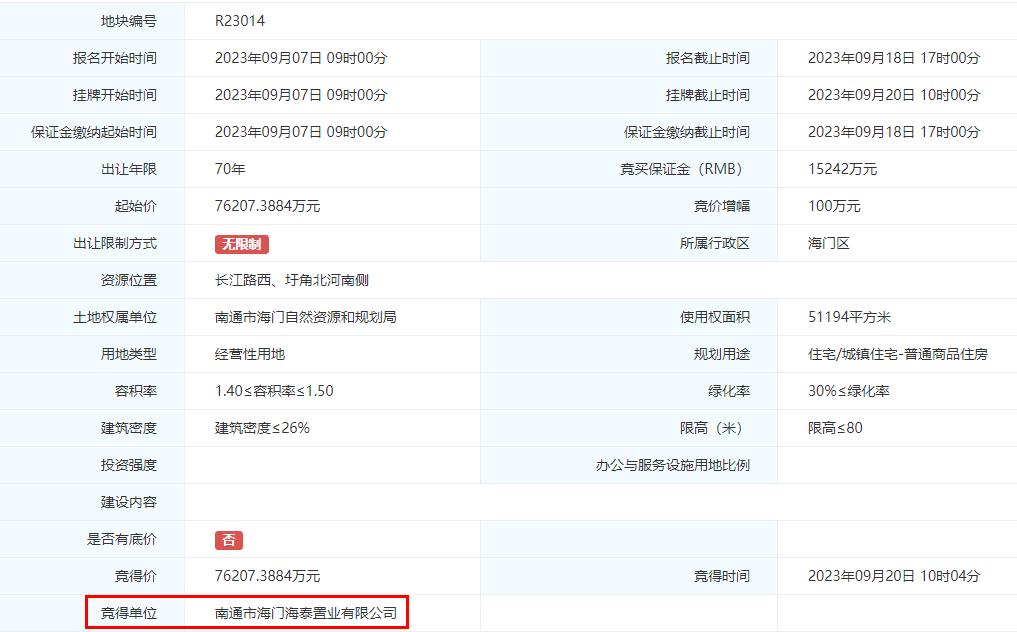Viewport: 1017px width, 632px height.
Task: Click the location text 长江路西、圩角北河南侧
Action: [292, 280]
